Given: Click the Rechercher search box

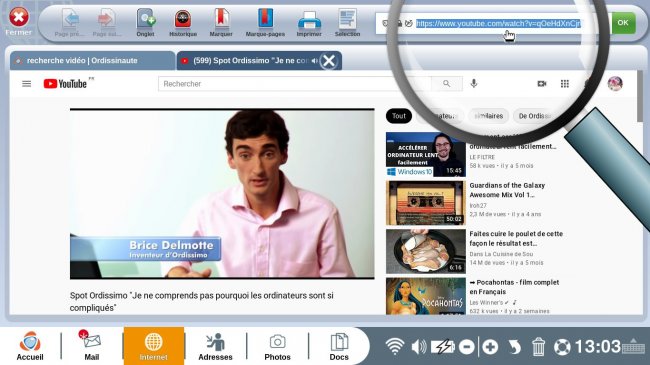Looking at the screenshot, I should click(294, 84).
